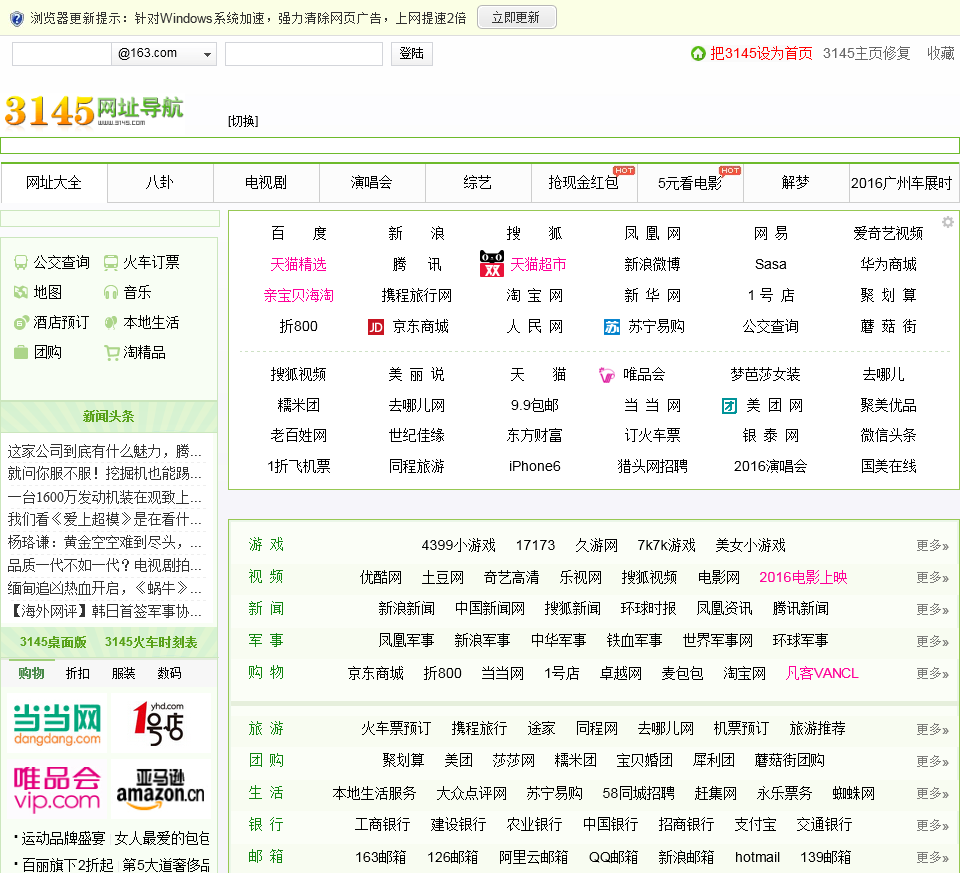This screenshot has width=960, height=873.
Task: Open the 163邮箱 link
Action: coord(381,857)
